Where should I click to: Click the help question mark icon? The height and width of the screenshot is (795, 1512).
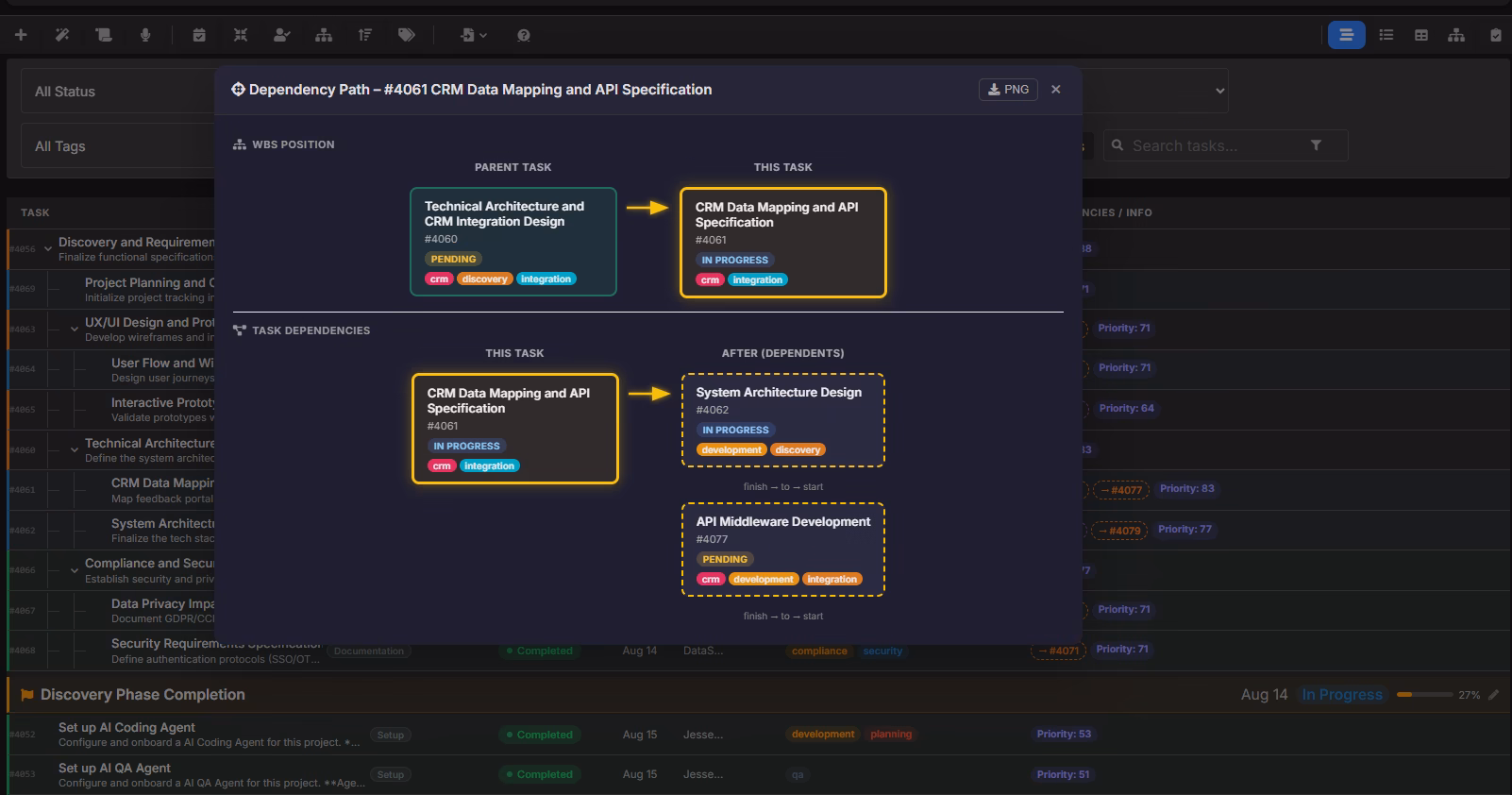pos(524,35)
